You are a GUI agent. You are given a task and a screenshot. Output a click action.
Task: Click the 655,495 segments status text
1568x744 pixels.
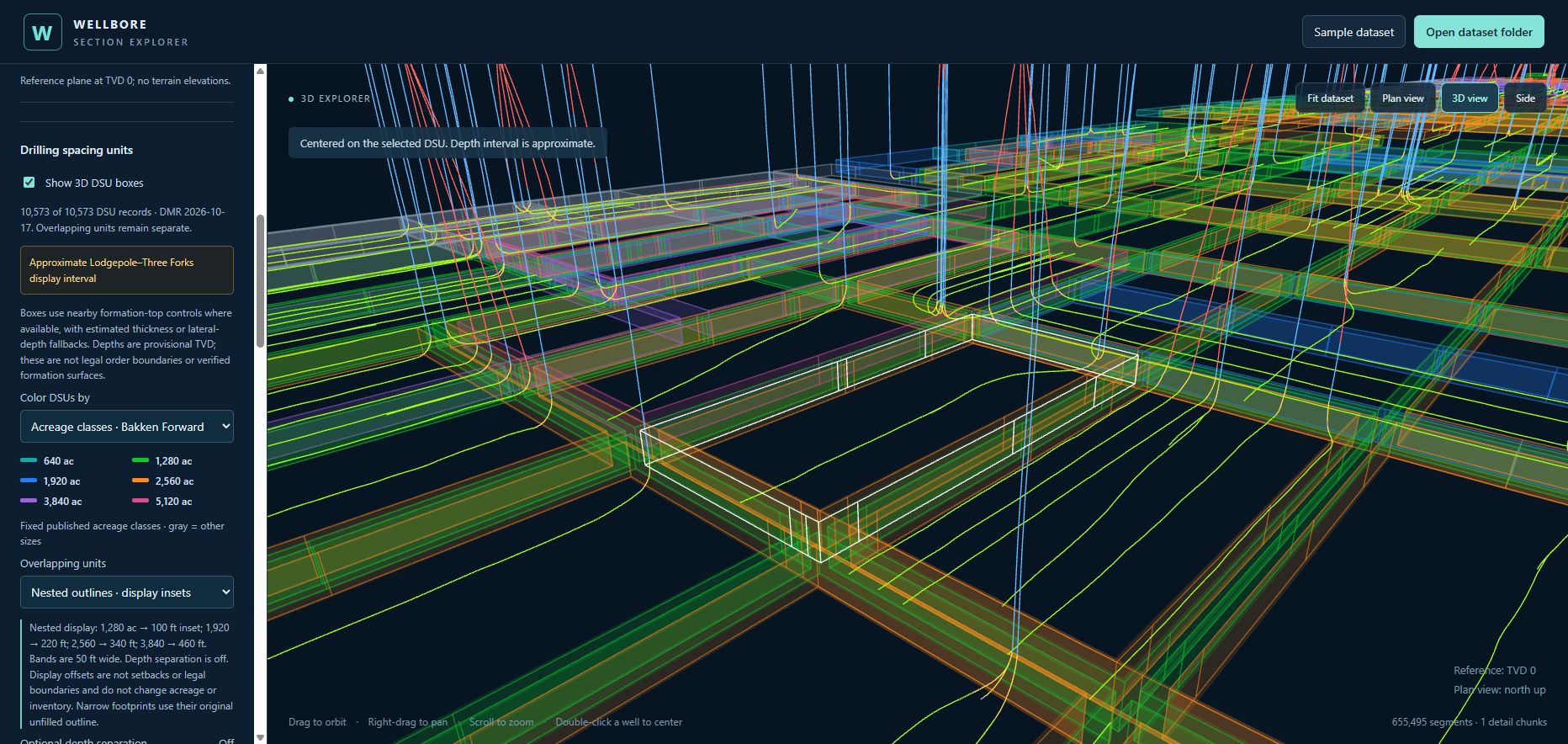pyautogui.click(x=1469, y=722)
